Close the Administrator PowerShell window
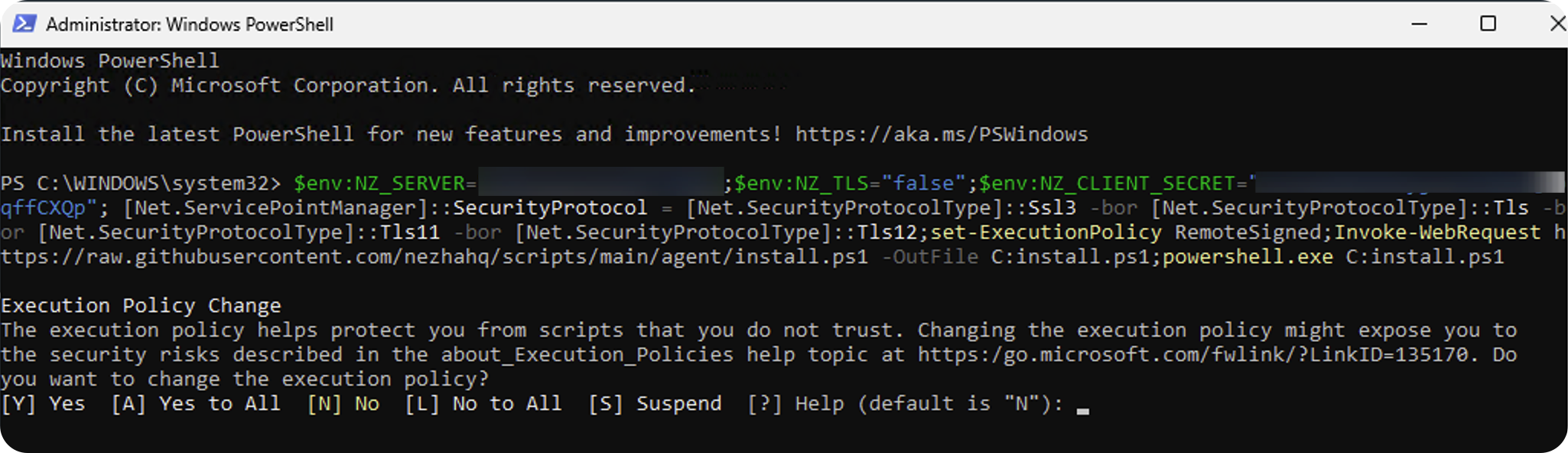1568x453 pixels. (1557, 24)
